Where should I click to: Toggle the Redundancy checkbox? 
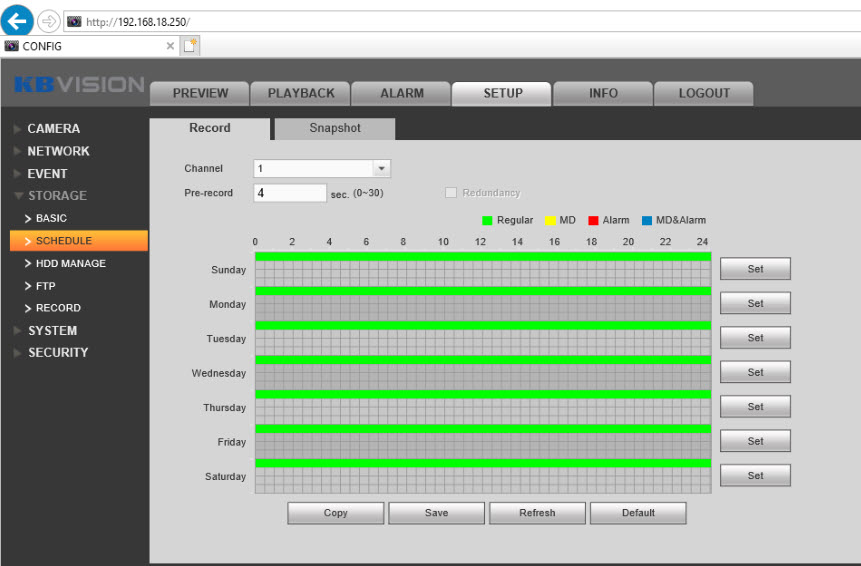tap(451, 193)
